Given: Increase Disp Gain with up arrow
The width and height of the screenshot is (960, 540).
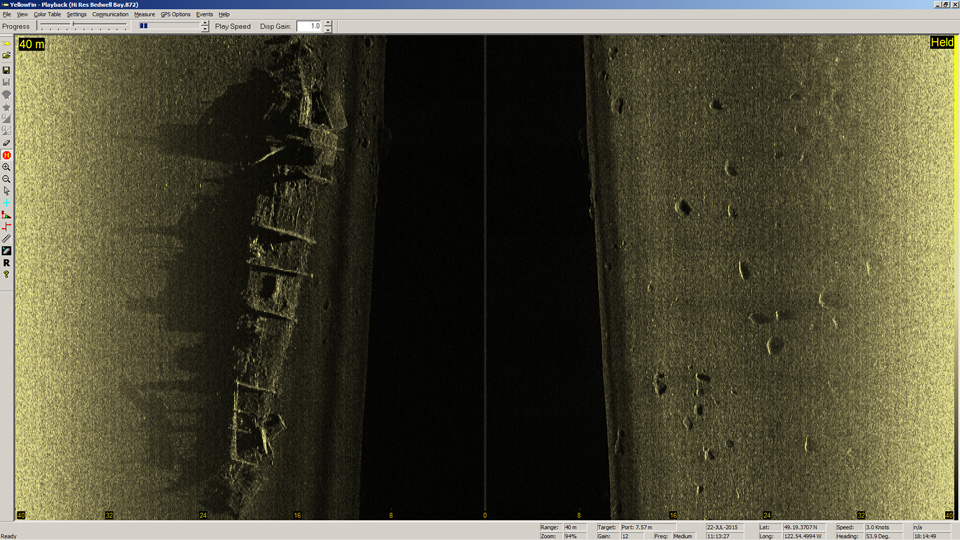Looking at the screenshot, I should [328, 23].
